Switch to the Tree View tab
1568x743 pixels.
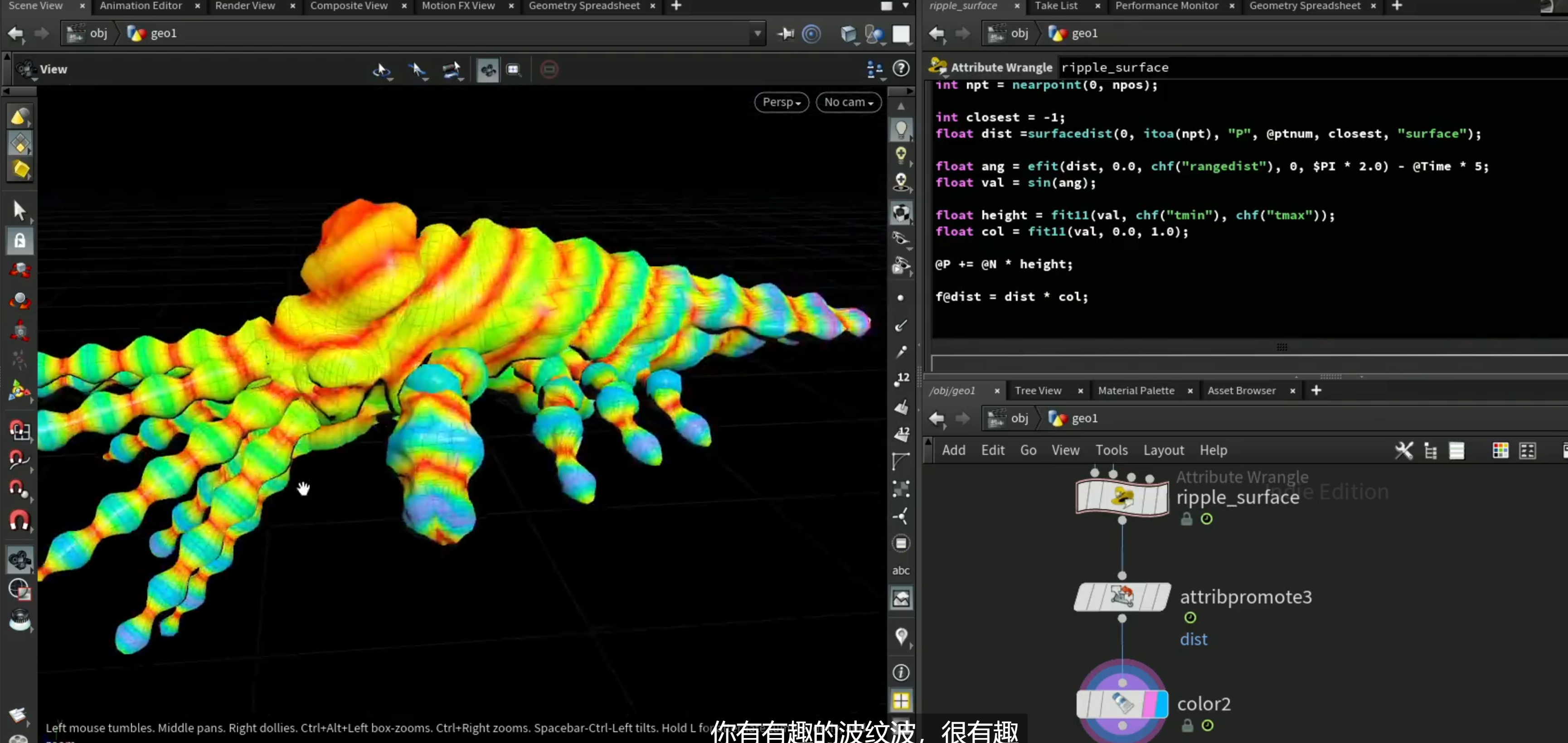(x=1038, y=391)
